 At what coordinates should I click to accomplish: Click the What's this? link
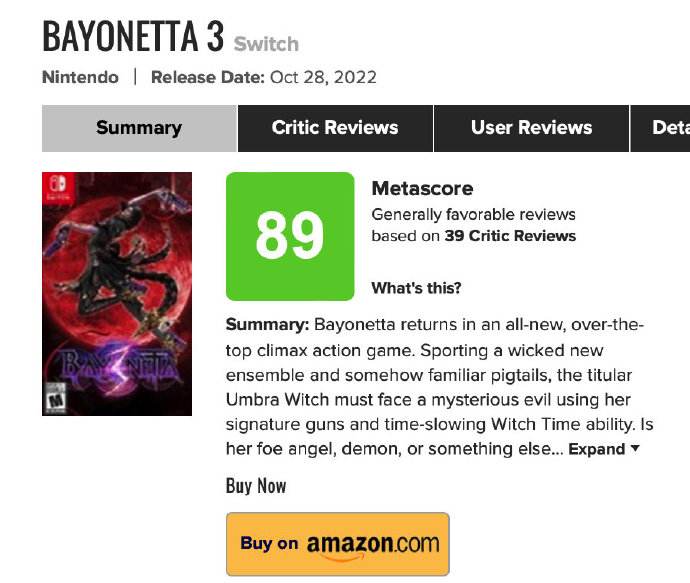point(416,288)
